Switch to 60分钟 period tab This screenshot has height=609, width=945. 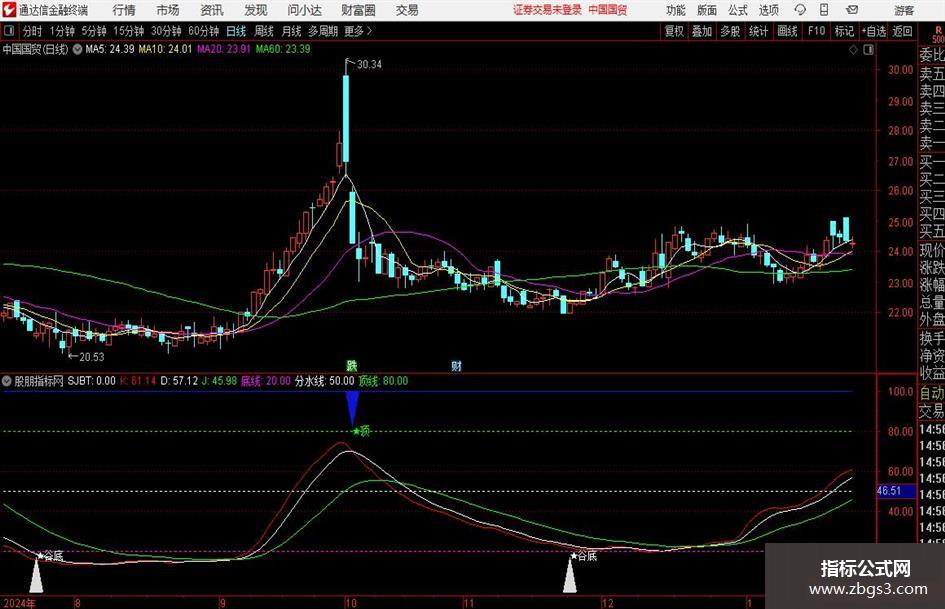click(x=203, y=31)
